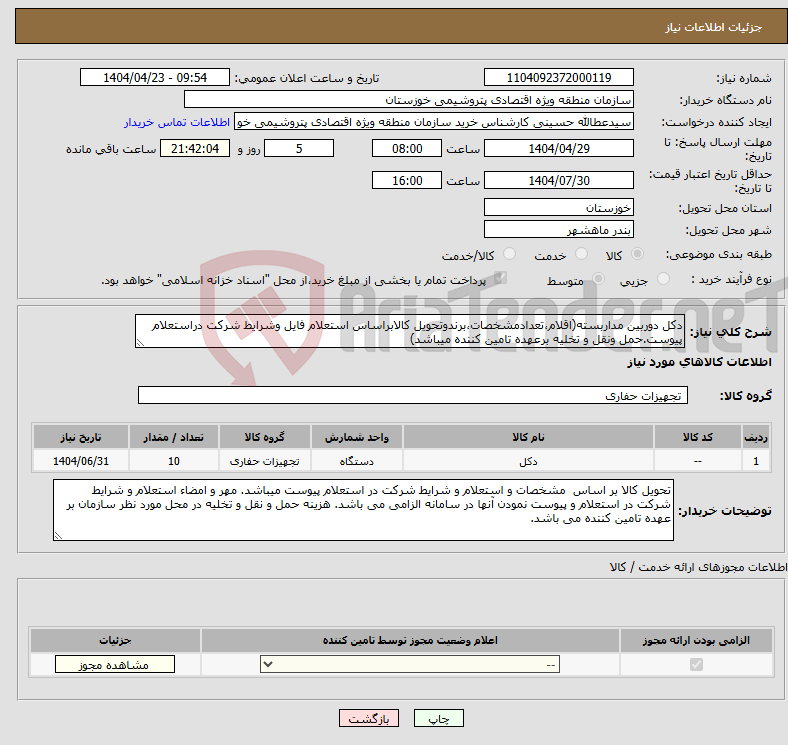Image resolution: width=788 pixels, height=745 pixels.
Task: Click the واحد شمارش column header
Action: 357,437
